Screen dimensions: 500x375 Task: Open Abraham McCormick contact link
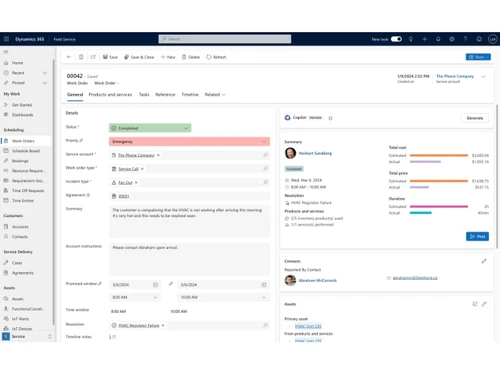pos(318,280)
